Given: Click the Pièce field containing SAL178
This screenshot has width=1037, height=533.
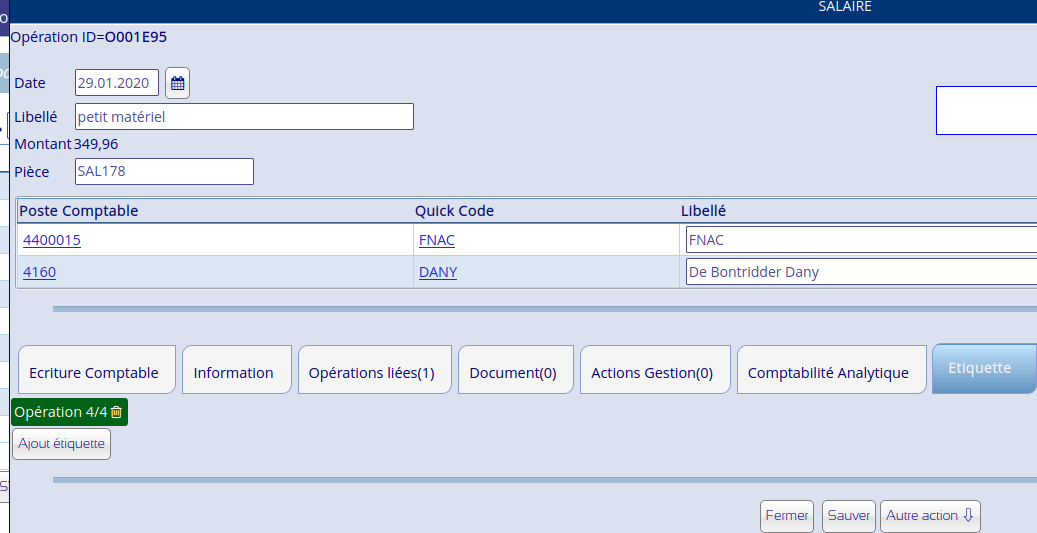Looking at the screenshot, I should pos(163,171).
